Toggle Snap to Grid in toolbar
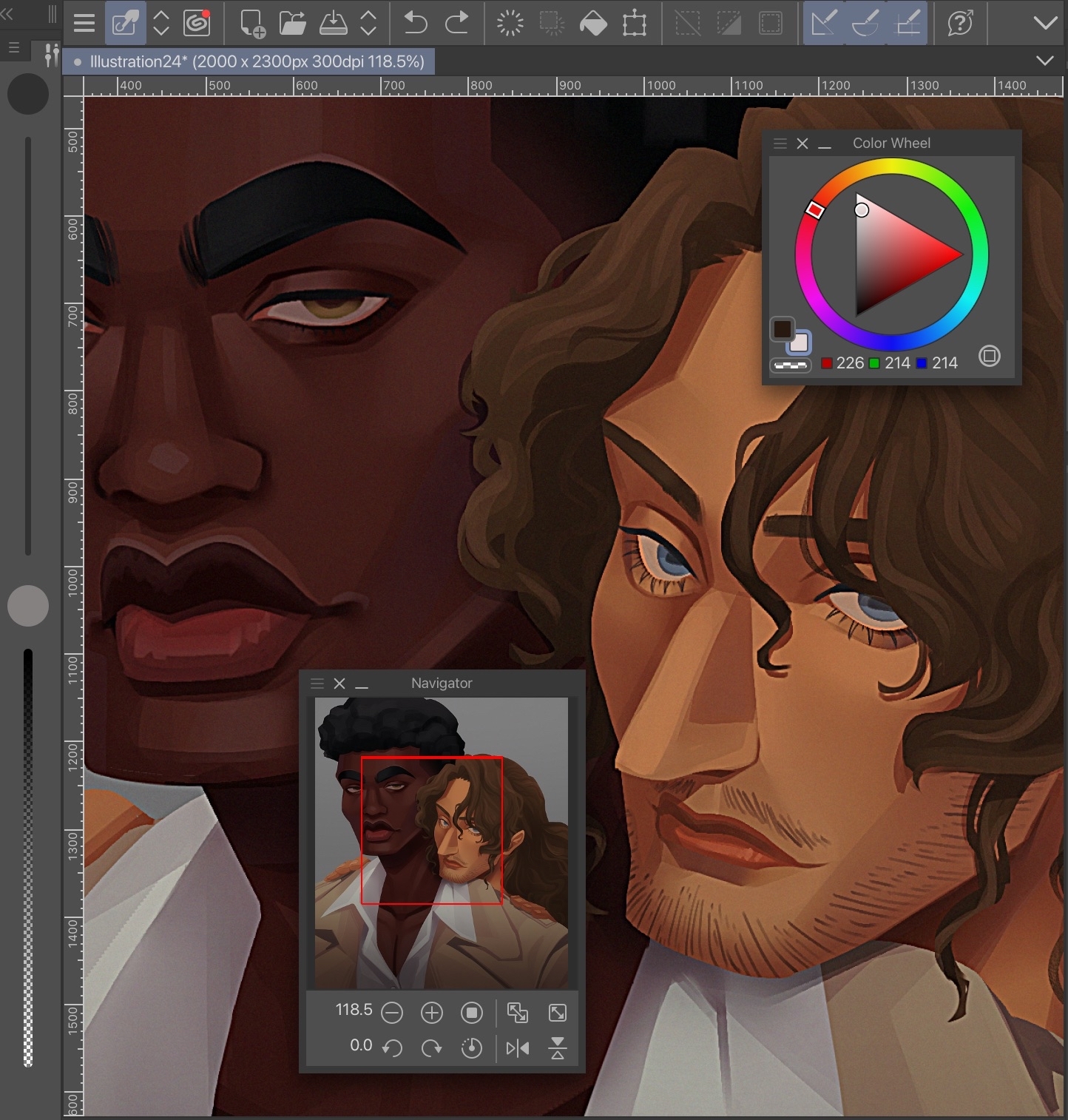This screenshot has height=1120, width=1068. pos(908,24)
